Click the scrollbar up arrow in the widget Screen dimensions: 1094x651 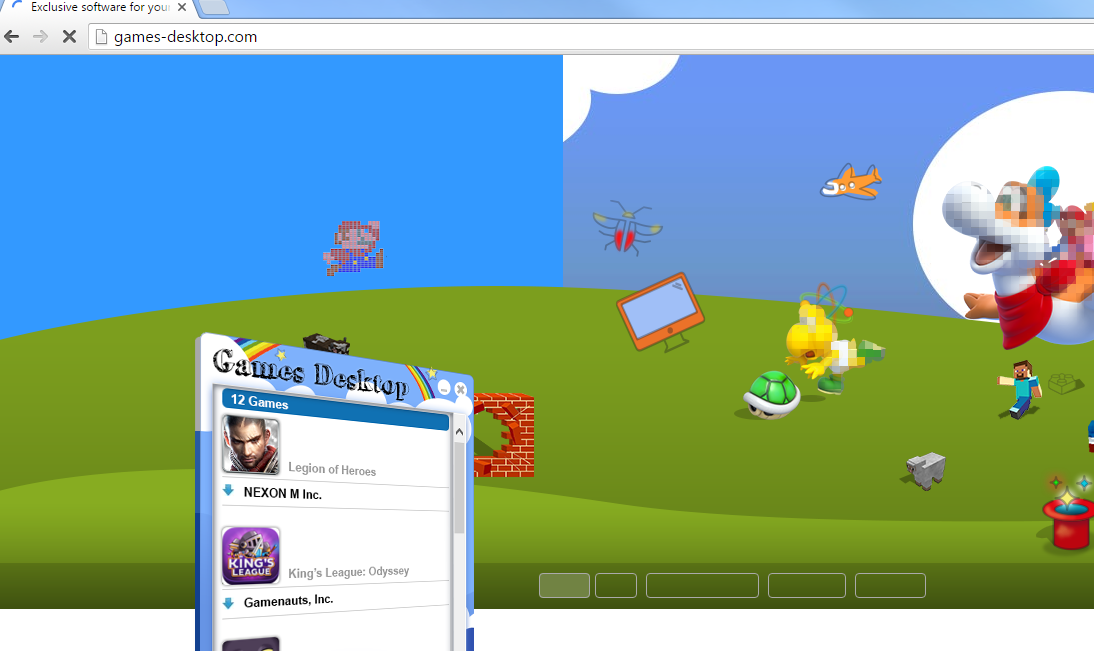click(459, 429)
